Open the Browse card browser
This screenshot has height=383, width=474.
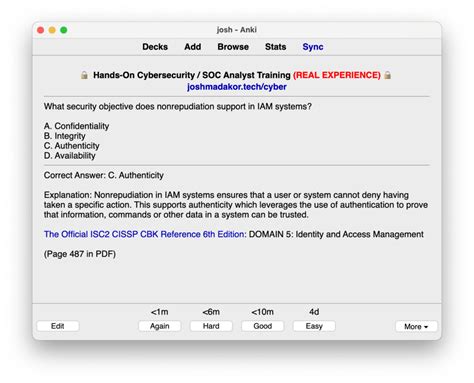point(233,47)
